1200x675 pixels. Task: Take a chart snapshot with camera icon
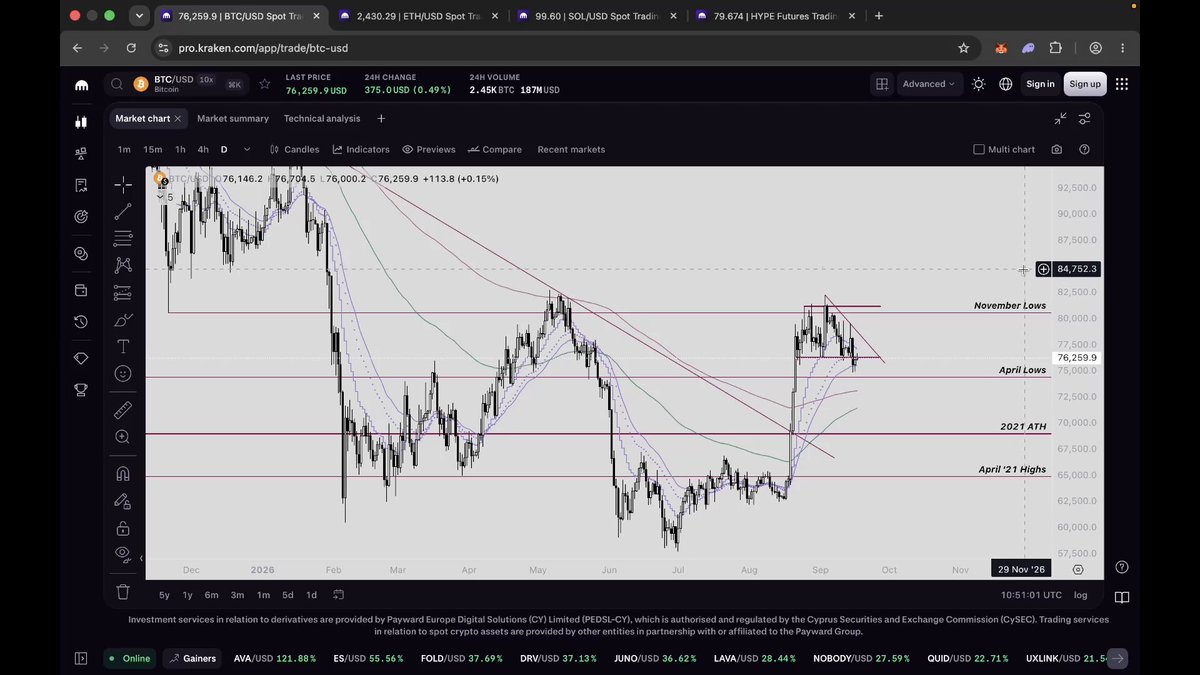point(1057,149)
